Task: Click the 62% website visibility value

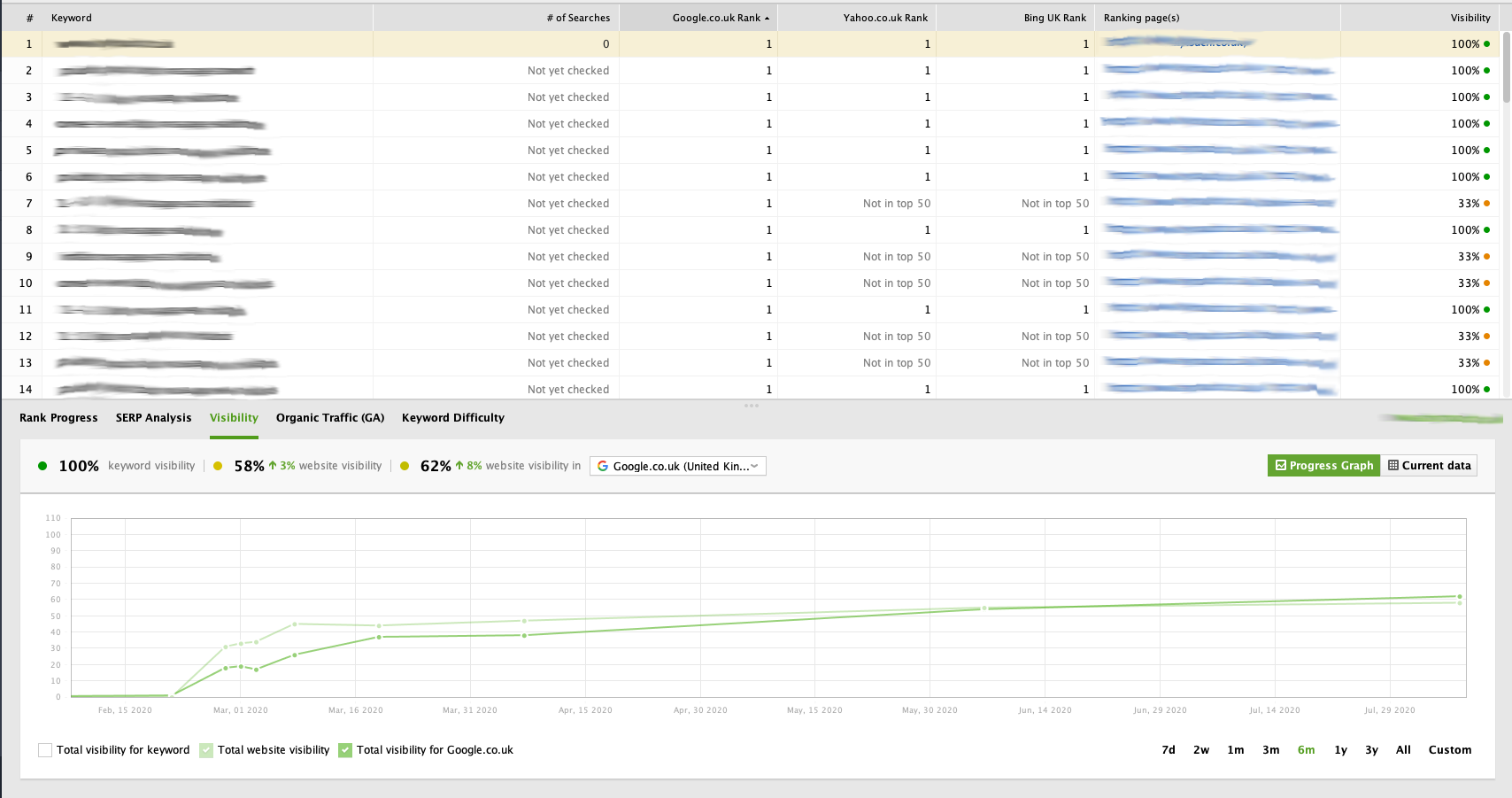Action: click(436, 466)
